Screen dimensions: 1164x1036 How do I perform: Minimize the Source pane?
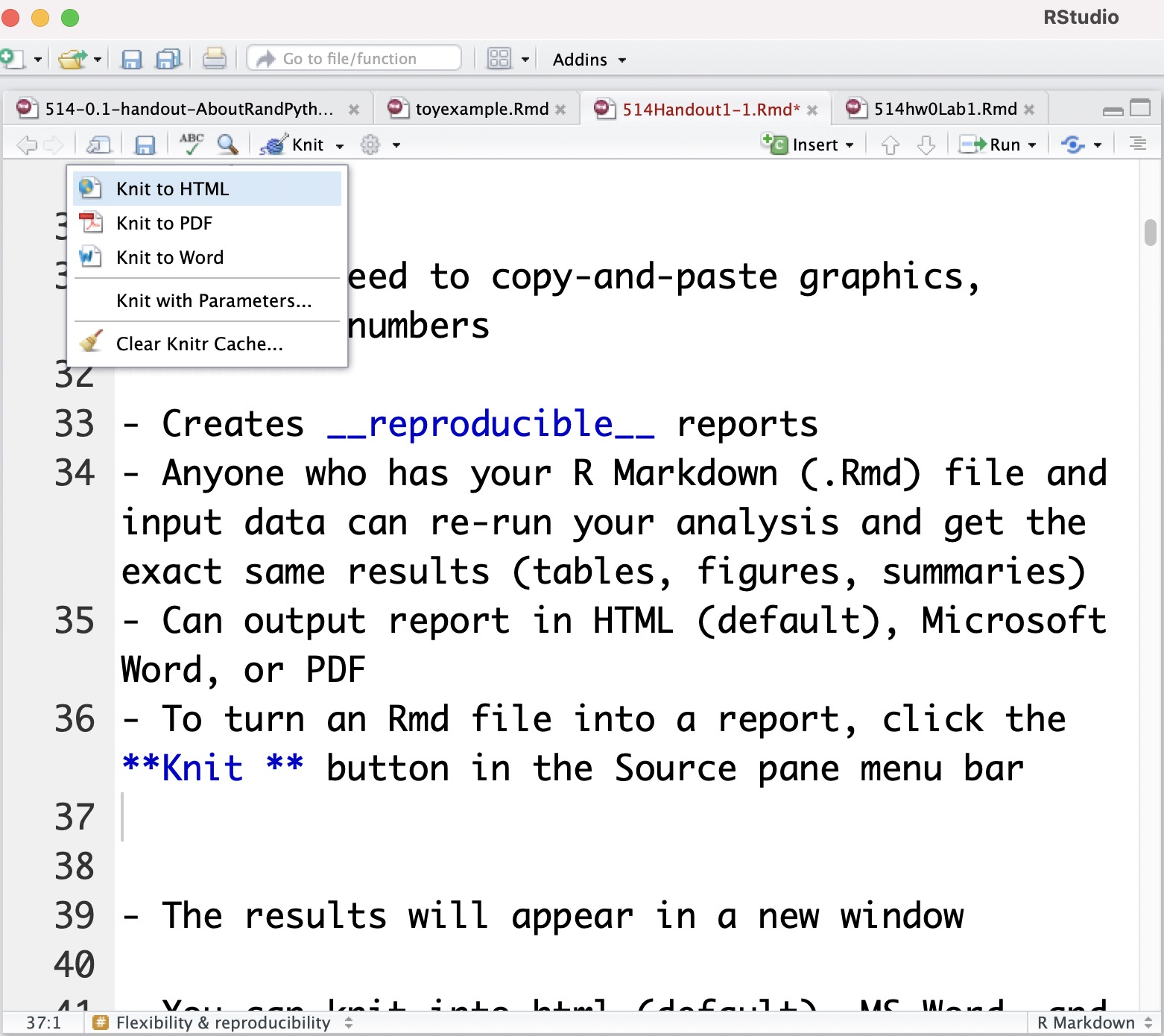1113,110
